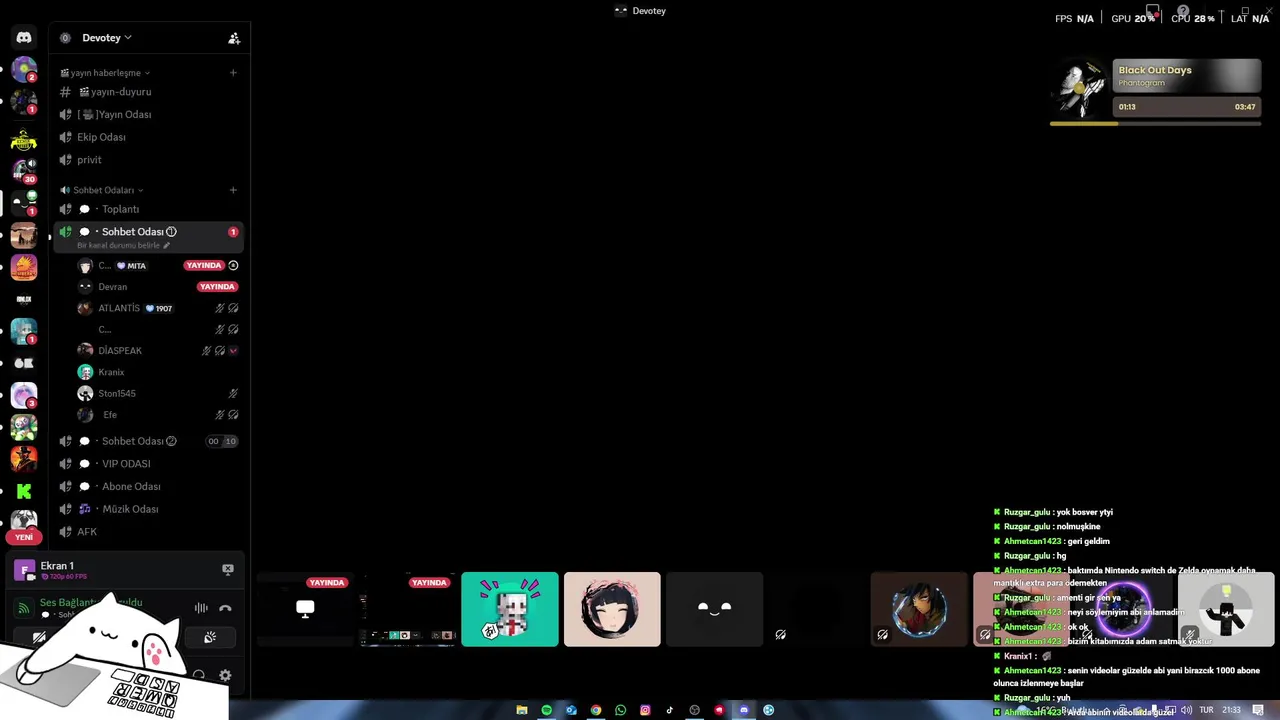Image resolution: width=1280 pixels, height=720 pixels.
Task: Add channel to Sohbet Odaları category
Action: point(233,190)
